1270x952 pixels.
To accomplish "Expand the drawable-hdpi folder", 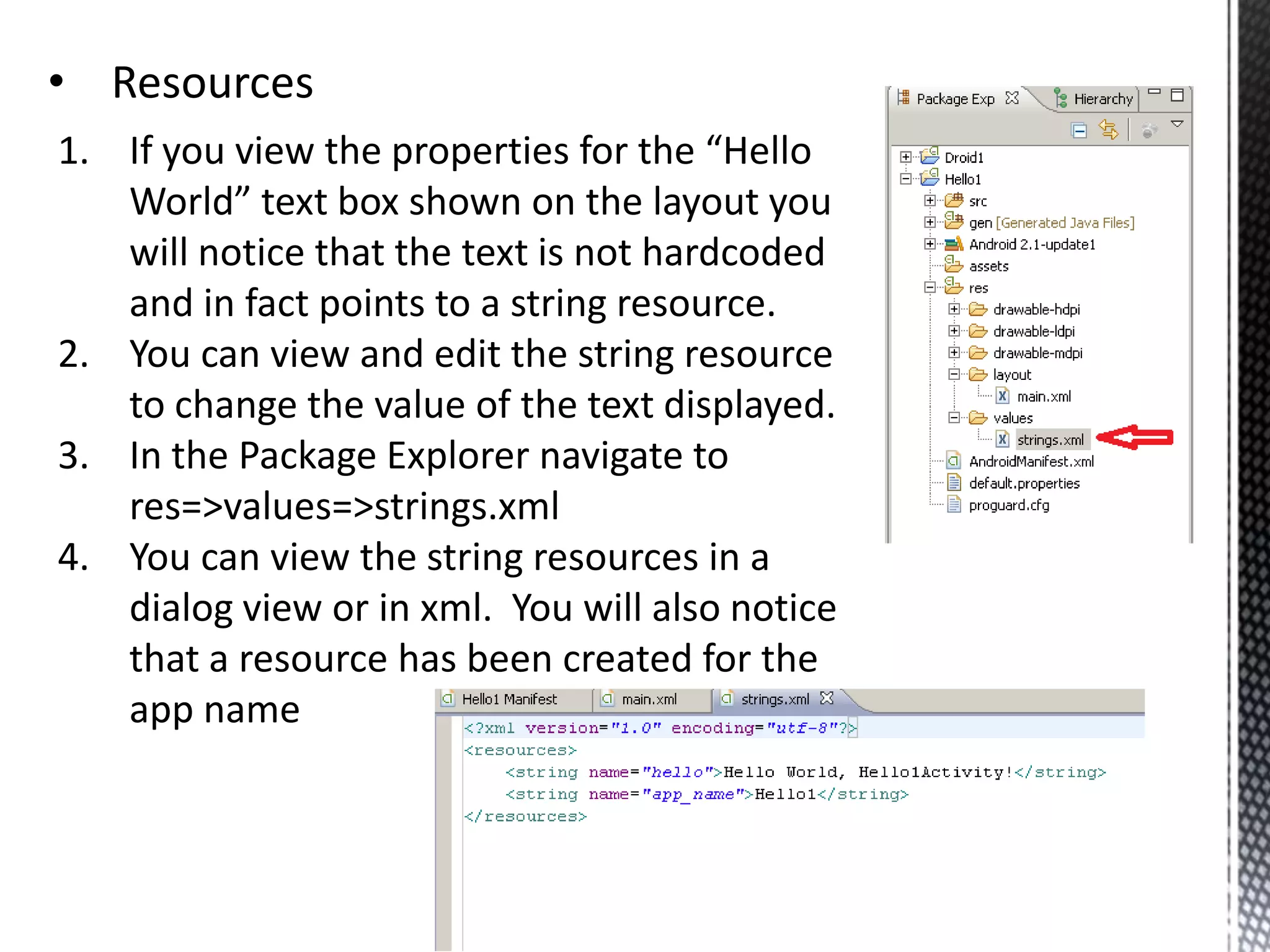I will click(x=954, y=309).
